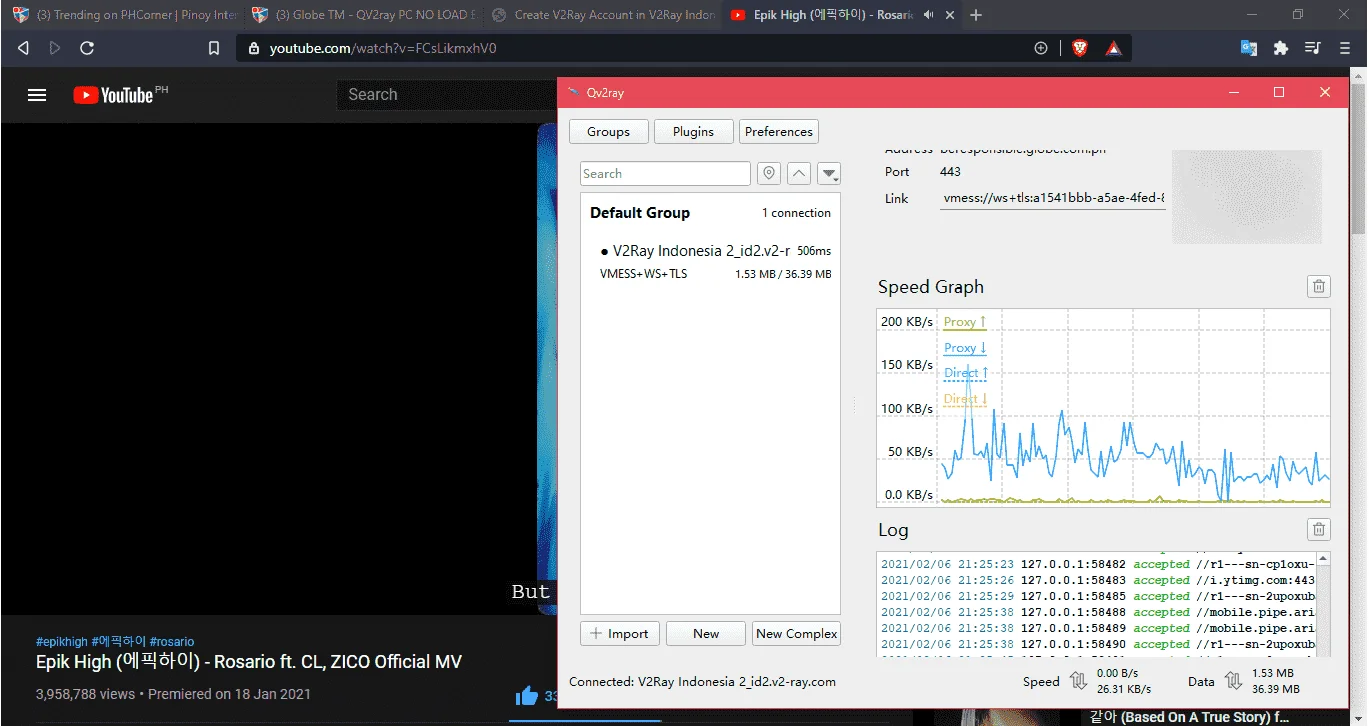1369x726 pixels.
Task: Click the New connection button
Action: (706, 633)
